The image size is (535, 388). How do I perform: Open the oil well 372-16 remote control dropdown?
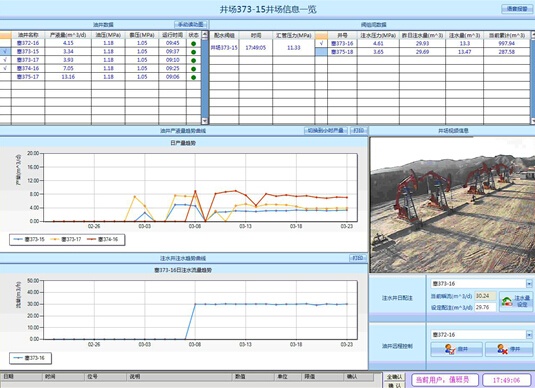point(529,335)
